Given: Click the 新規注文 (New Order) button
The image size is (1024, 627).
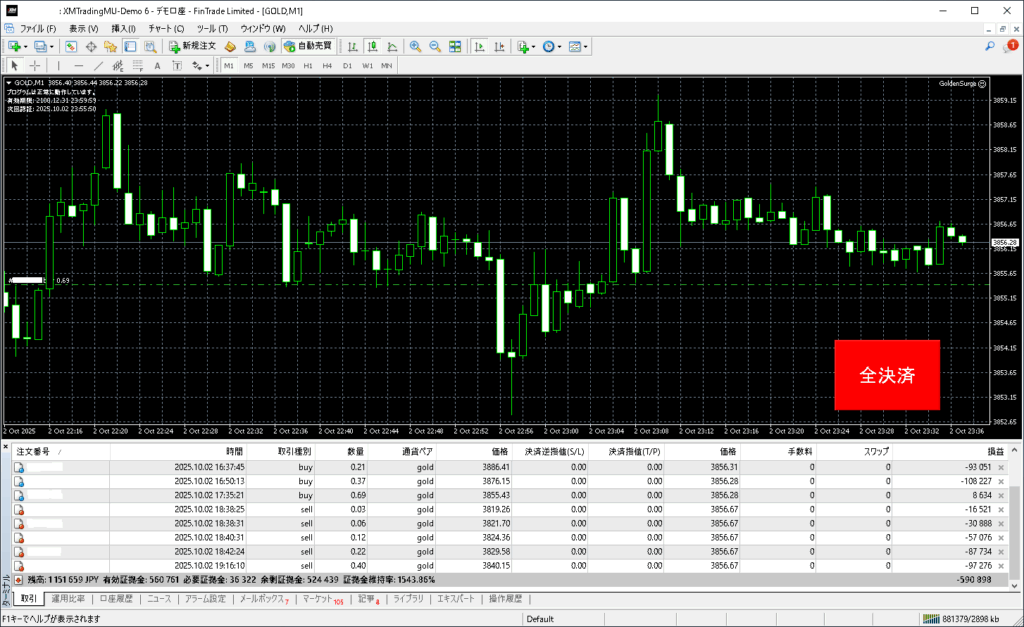Looking at the screenshot, I should pyautogui.click(x=190, y=47).
